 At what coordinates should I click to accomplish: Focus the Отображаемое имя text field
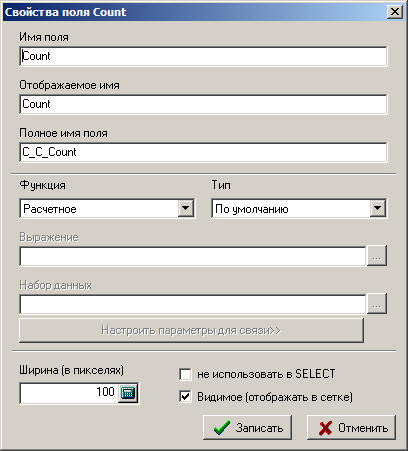203,104
